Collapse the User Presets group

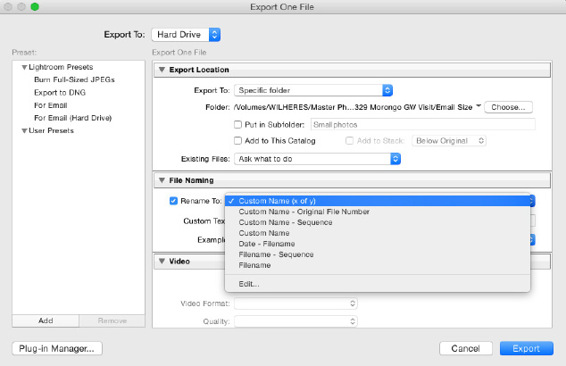tap(24, 131)
